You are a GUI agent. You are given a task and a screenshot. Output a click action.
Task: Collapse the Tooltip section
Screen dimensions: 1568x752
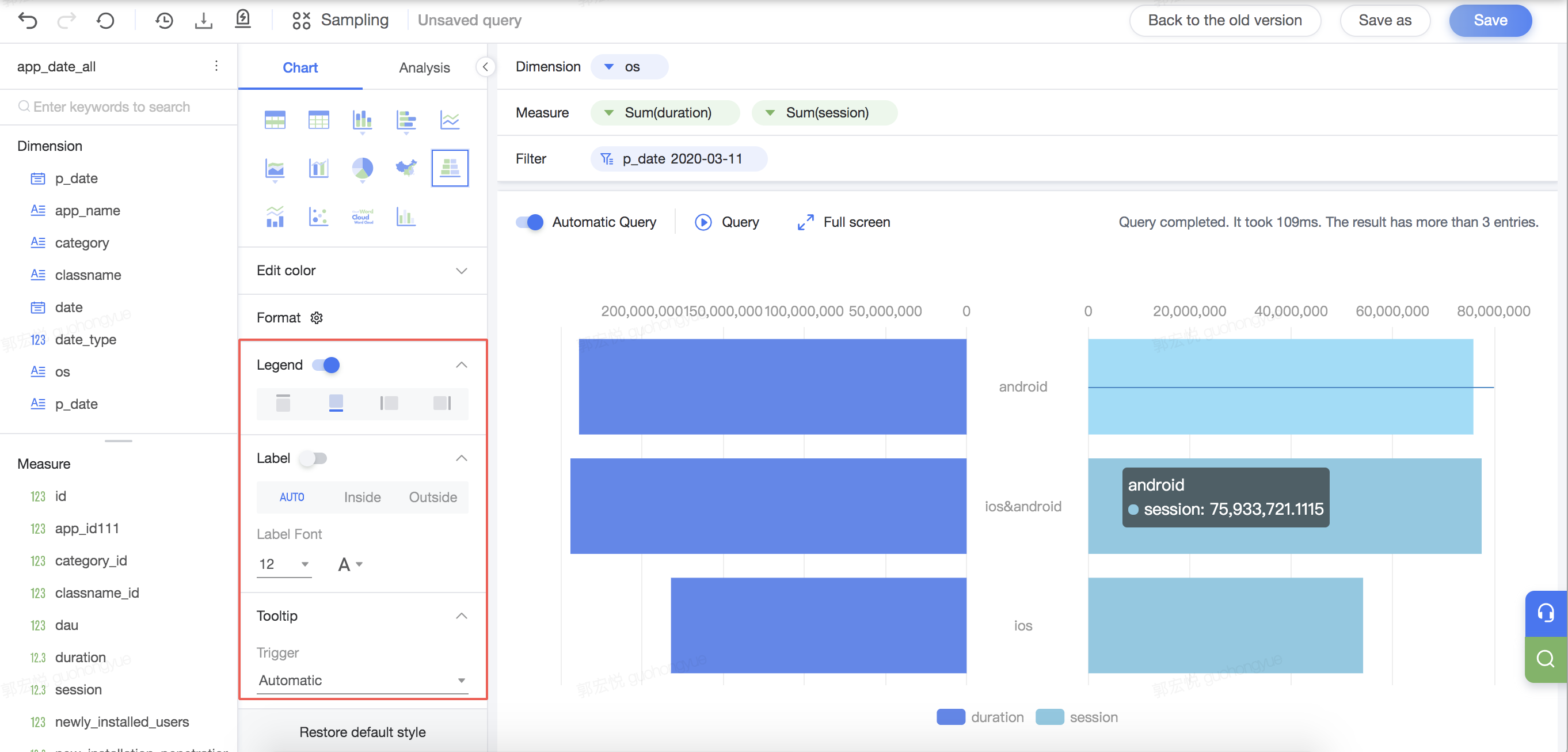point(462,616)
